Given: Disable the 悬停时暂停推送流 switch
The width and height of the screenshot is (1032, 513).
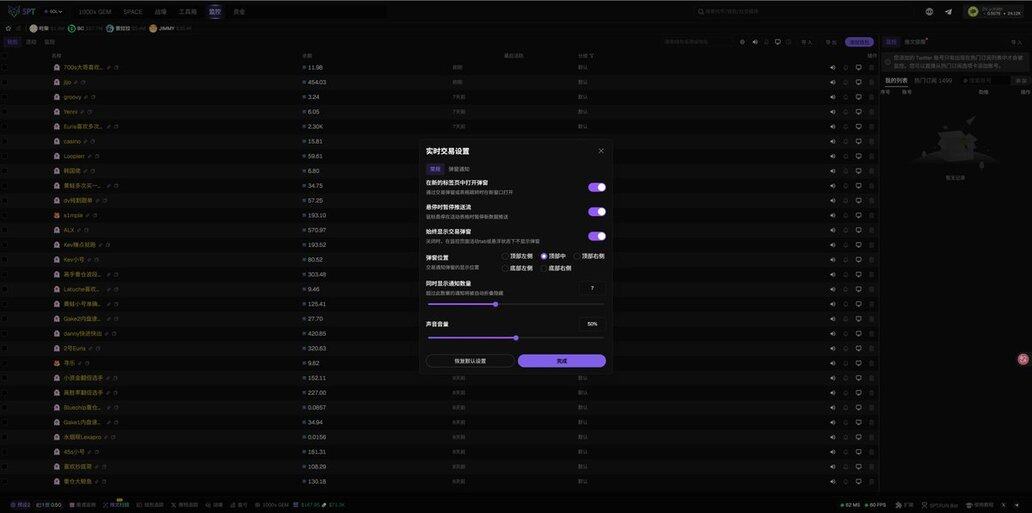Looking at the screenshot, I should pyautogui.click(x=597, y=212).
